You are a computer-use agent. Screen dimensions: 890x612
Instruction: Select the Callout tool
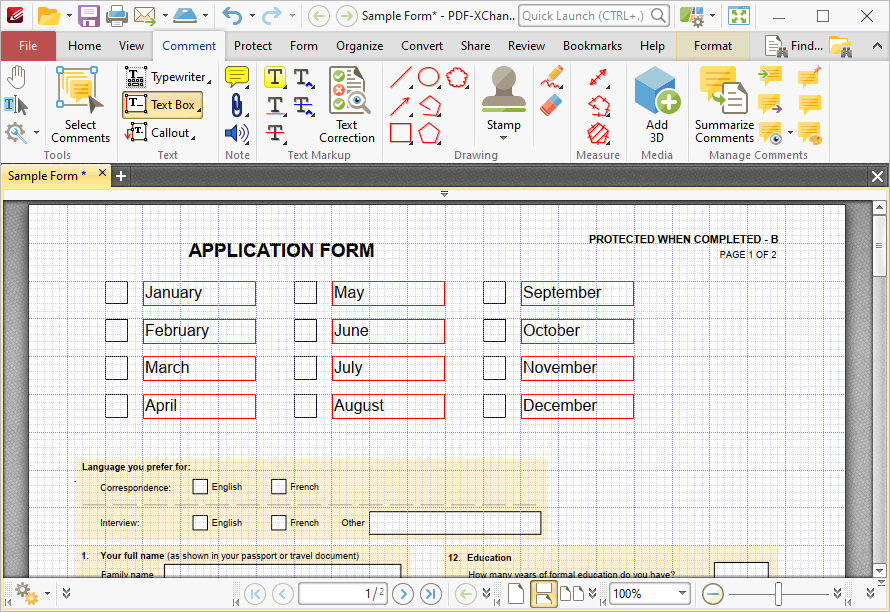click(160, 132)
